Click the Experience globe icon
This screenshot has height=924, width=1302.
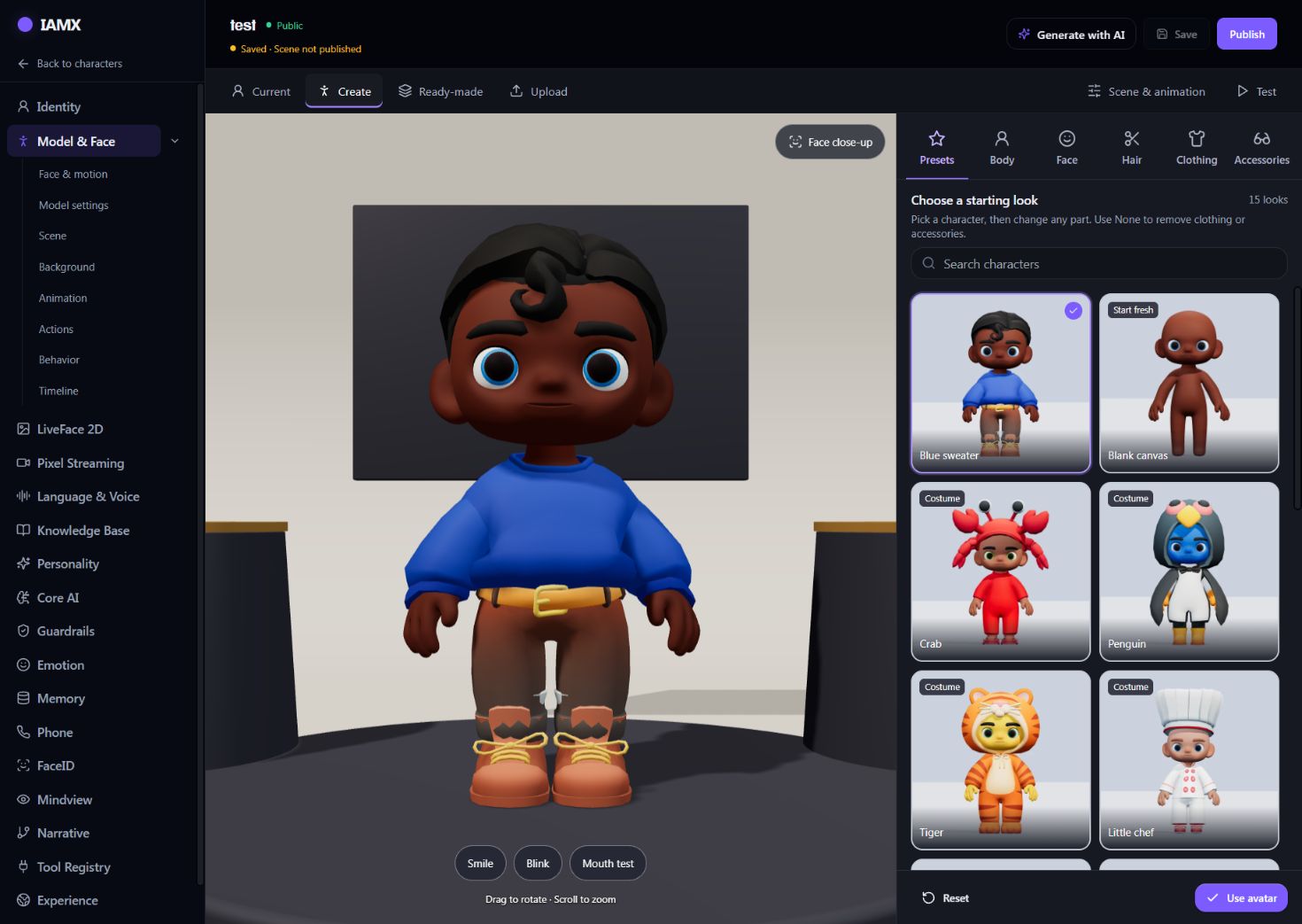point(23,900)
